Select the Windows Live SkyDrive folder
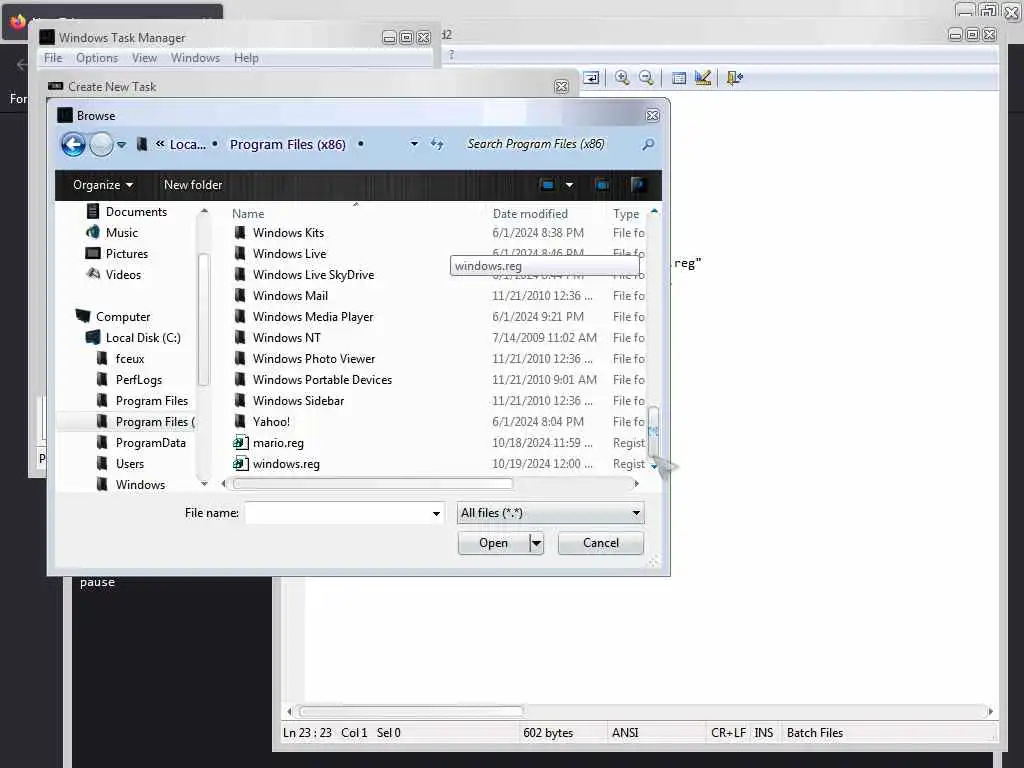The height and width of the screenshot is (768, 1024). pyautogui.click(x=313, y=274)
